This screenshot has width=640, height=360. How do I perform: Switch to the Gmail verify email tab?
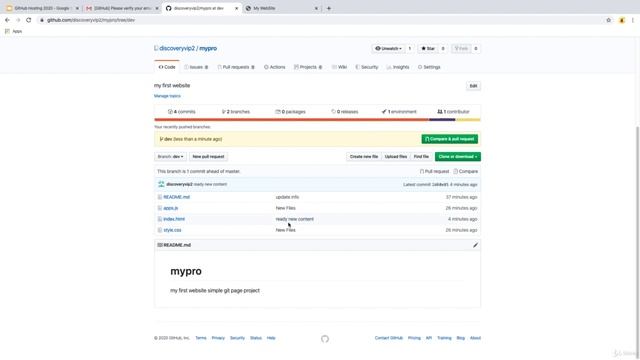(121, 8)
